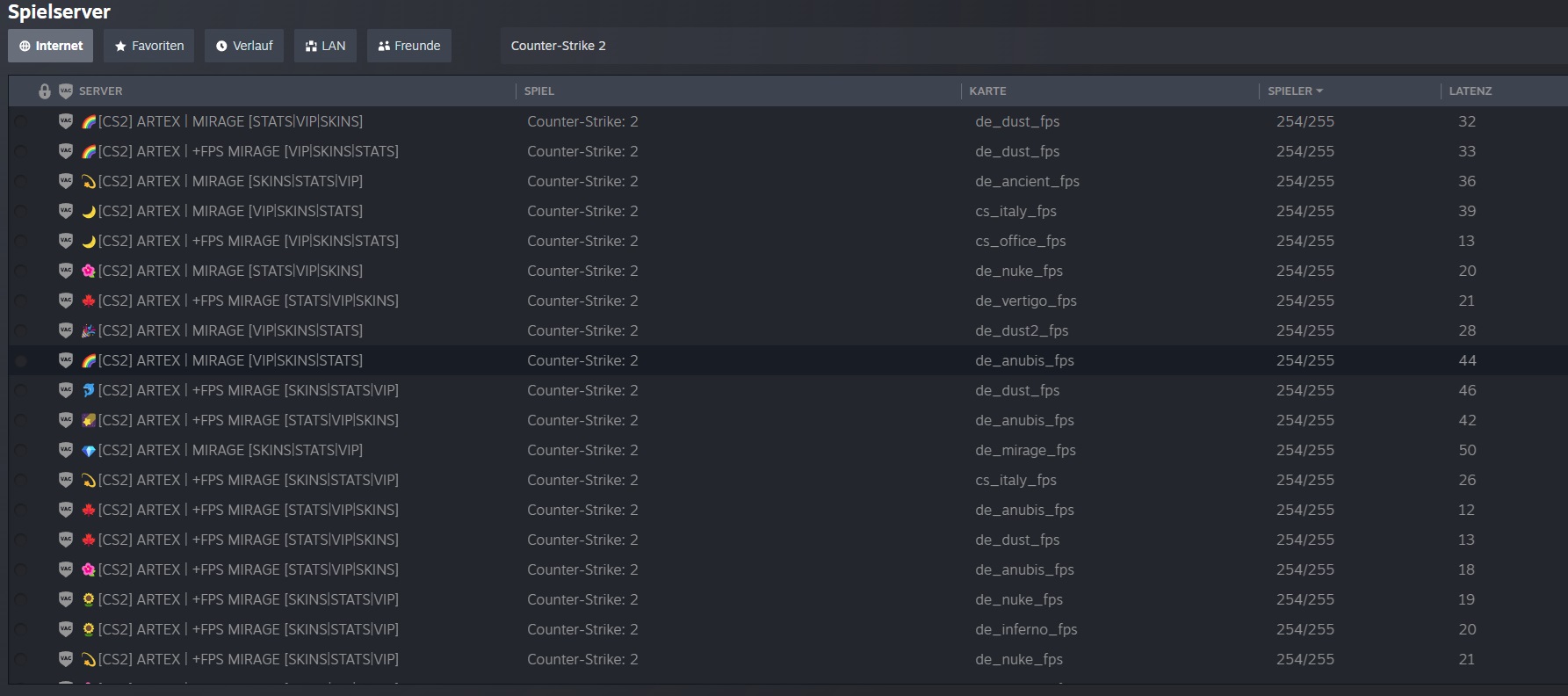
Task: Sort by password lock column icon
Action: point(45,91)
